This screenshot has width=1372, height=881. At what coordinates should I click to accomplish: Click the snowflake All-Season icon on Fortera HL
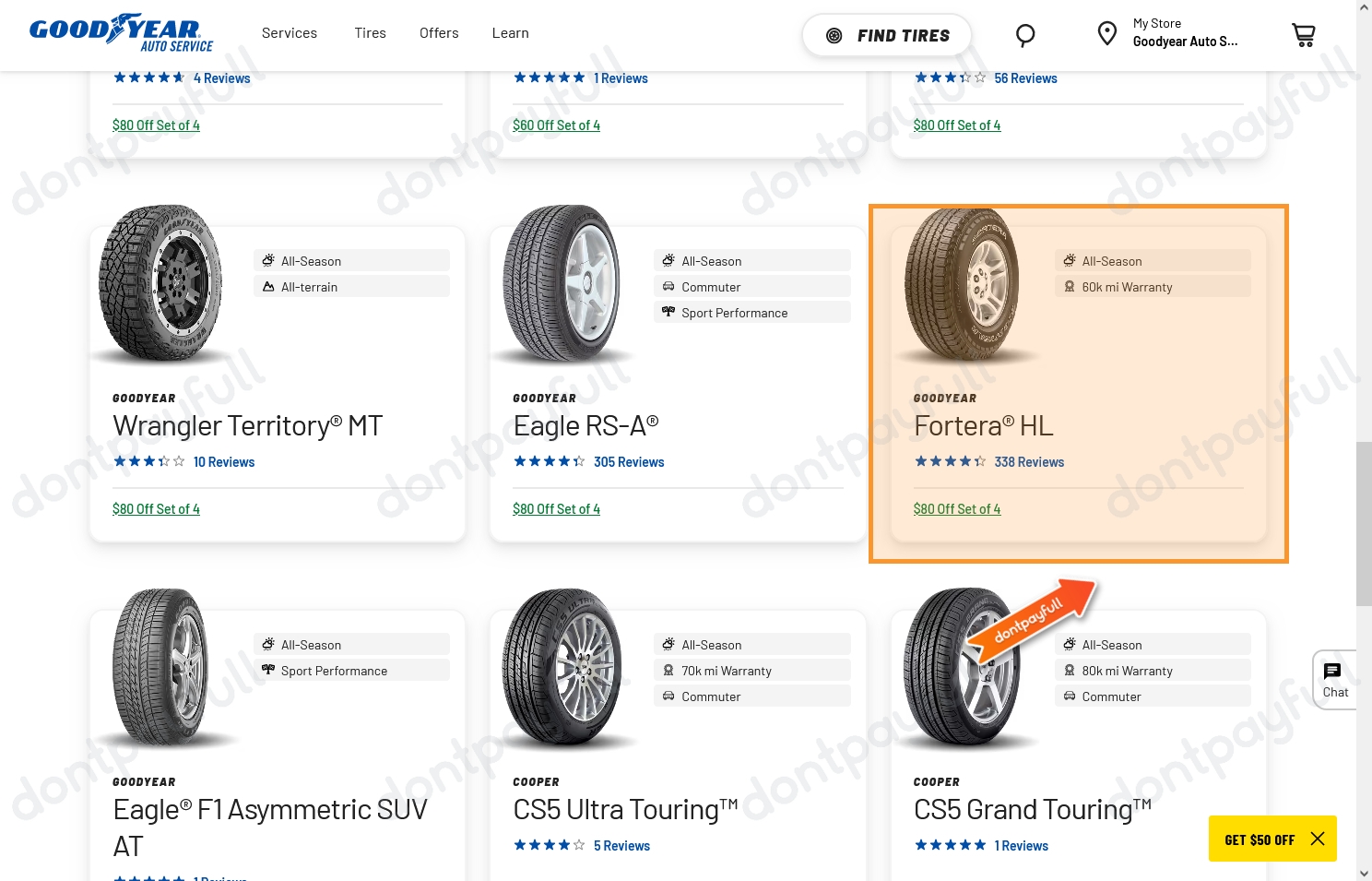[1070, 260]
